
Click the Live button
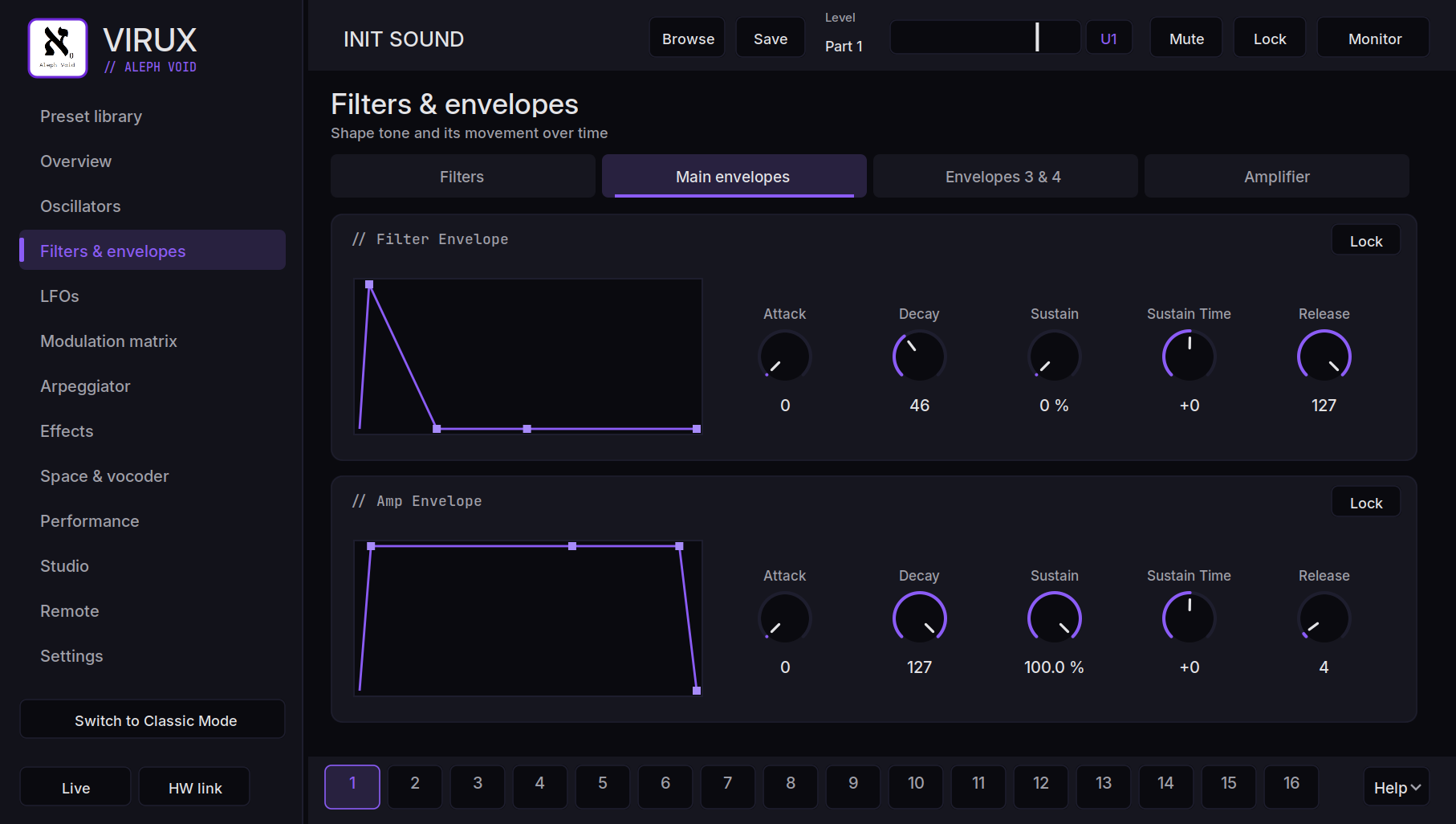pyautogui.click(x=75, y=787)
